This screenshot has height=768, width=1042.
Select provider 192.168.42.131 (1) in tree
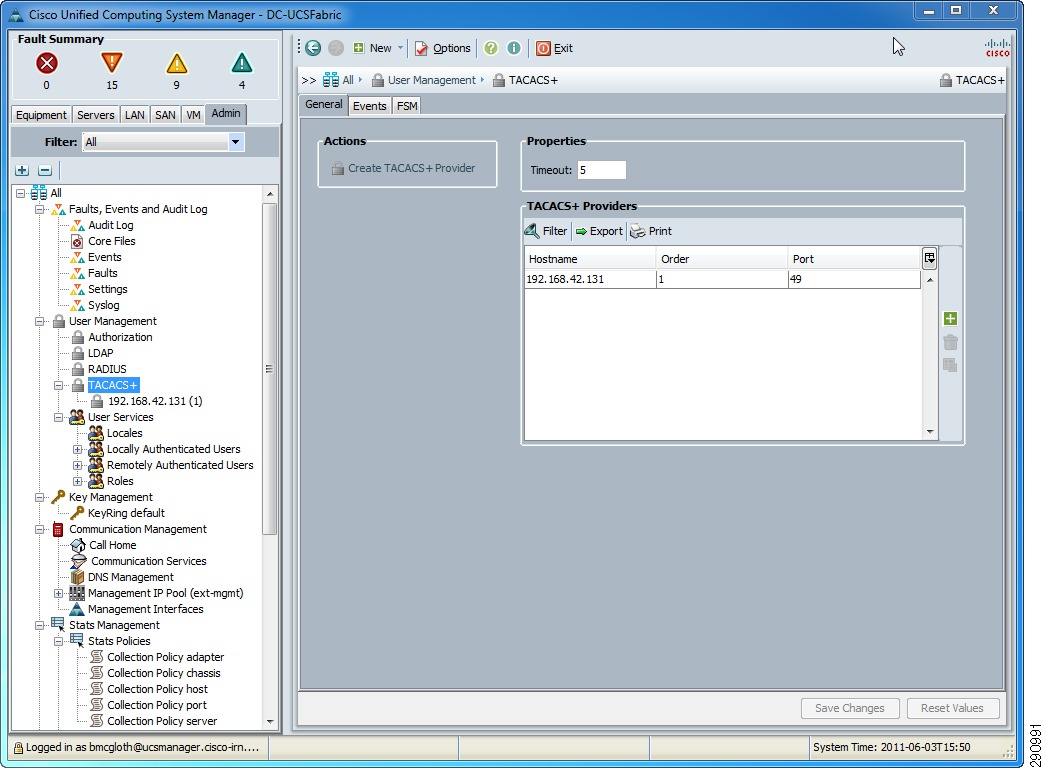click(155, 401)
